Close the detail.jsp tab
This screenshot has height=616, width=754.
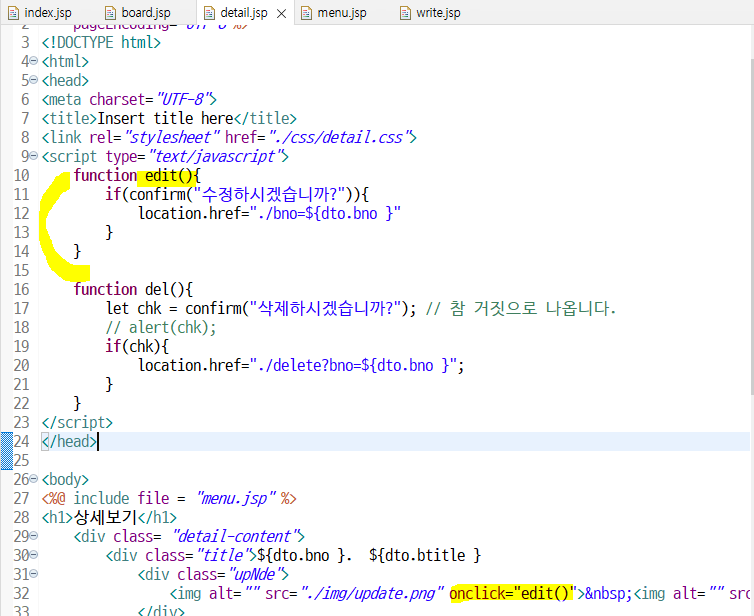[281, 13]
